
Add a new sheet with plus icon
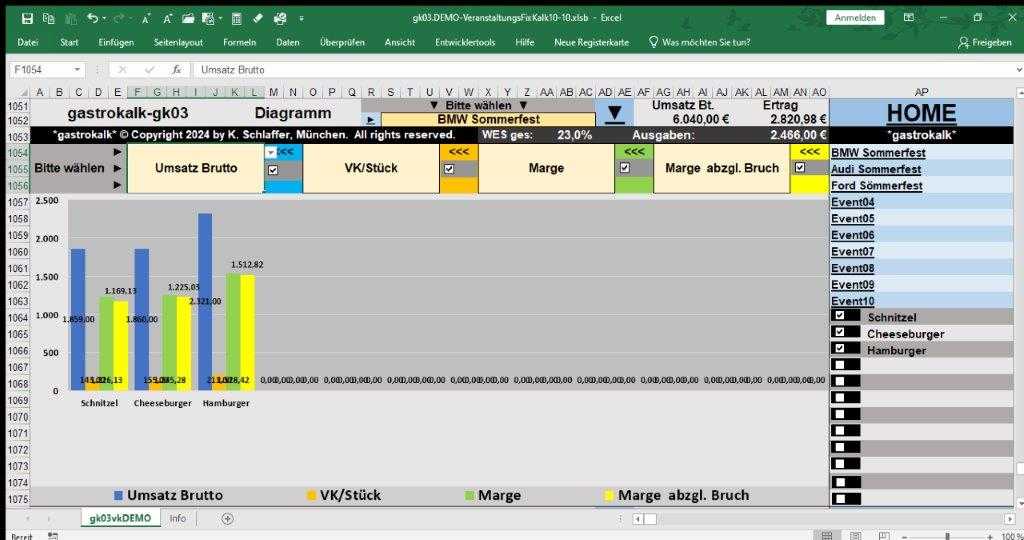click(x=227, y=518)
